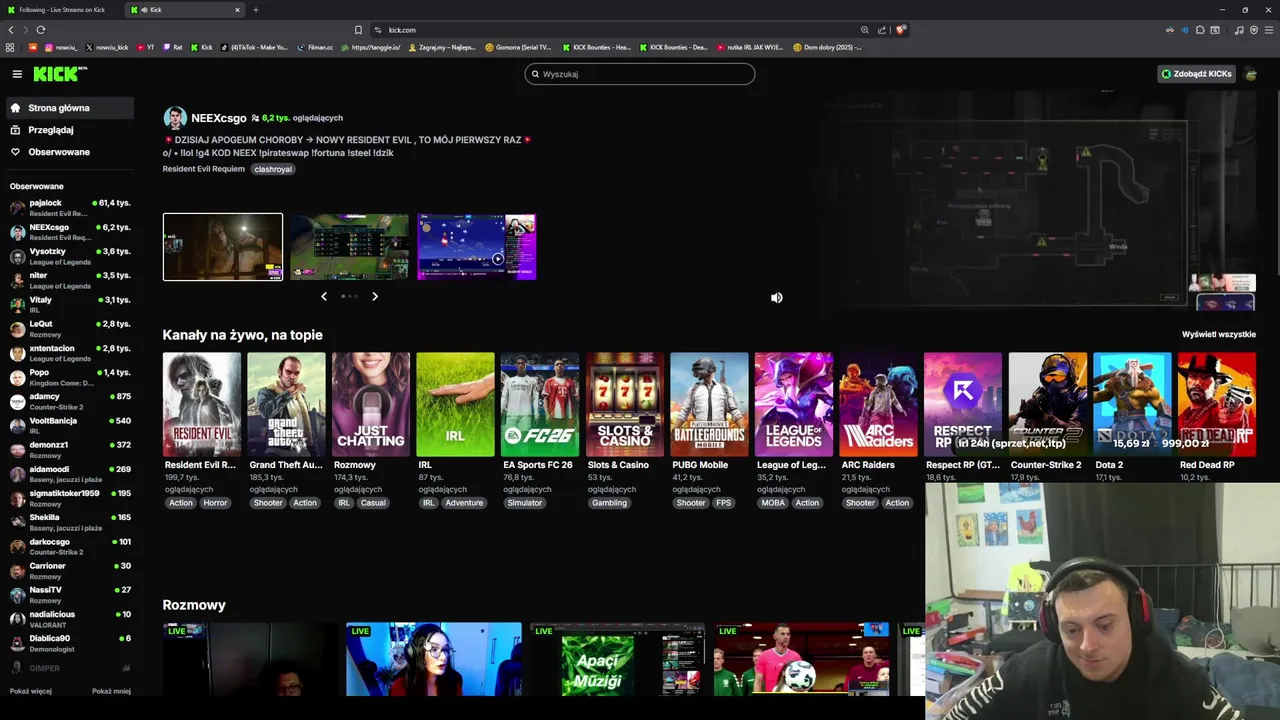Click the Gambling tag
1280x720 pixels.
point(609,503)
